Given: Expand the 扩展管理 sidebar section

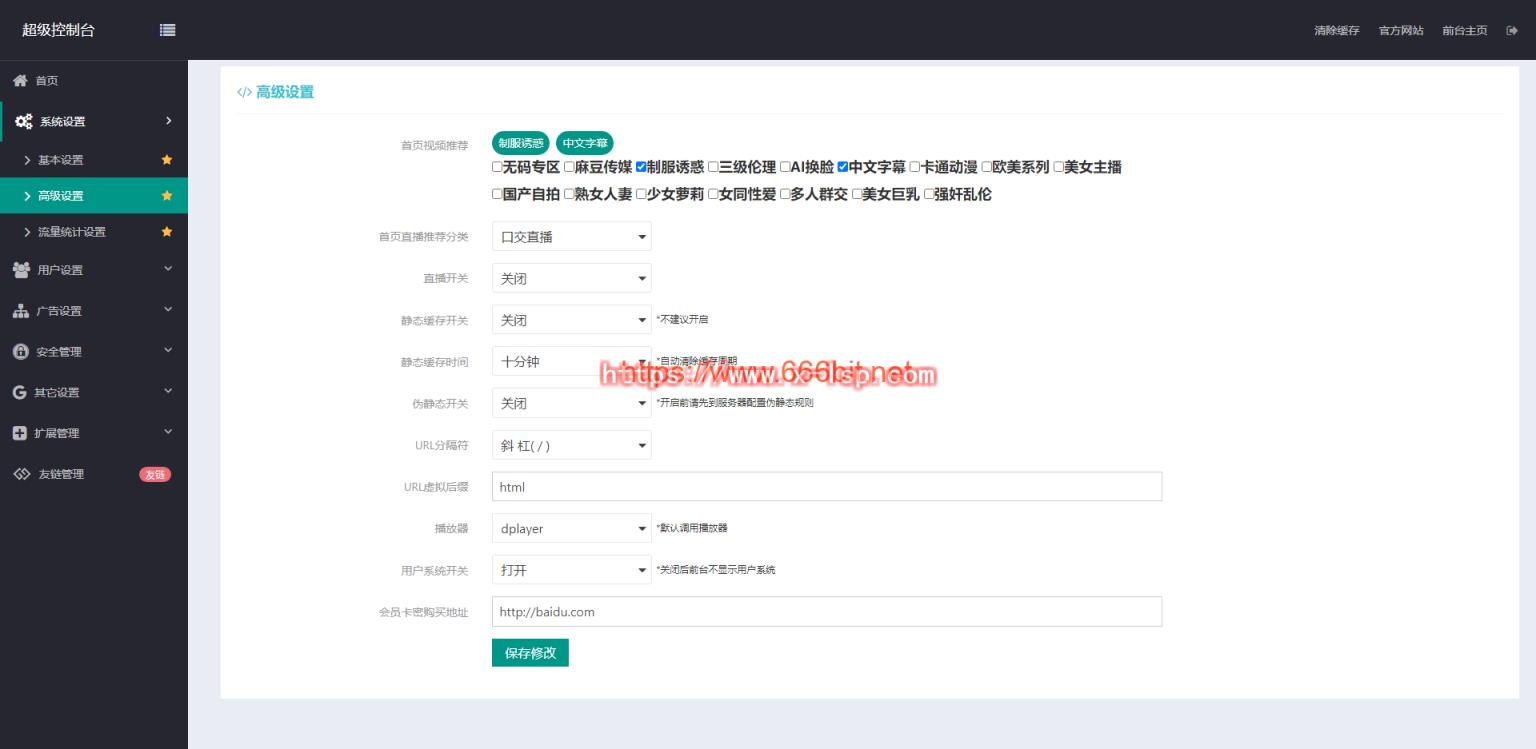Looking at the screenshot, I should [x=94, y=433].
